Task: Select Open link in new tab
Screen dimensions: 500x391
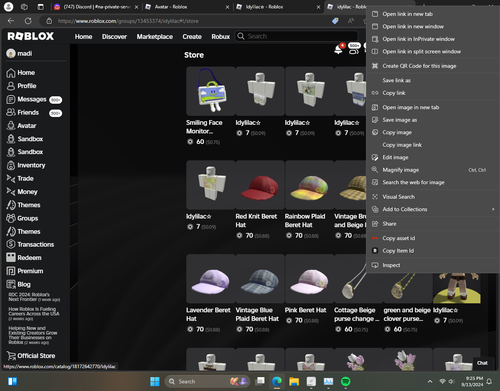Action: tap(433, 14)
